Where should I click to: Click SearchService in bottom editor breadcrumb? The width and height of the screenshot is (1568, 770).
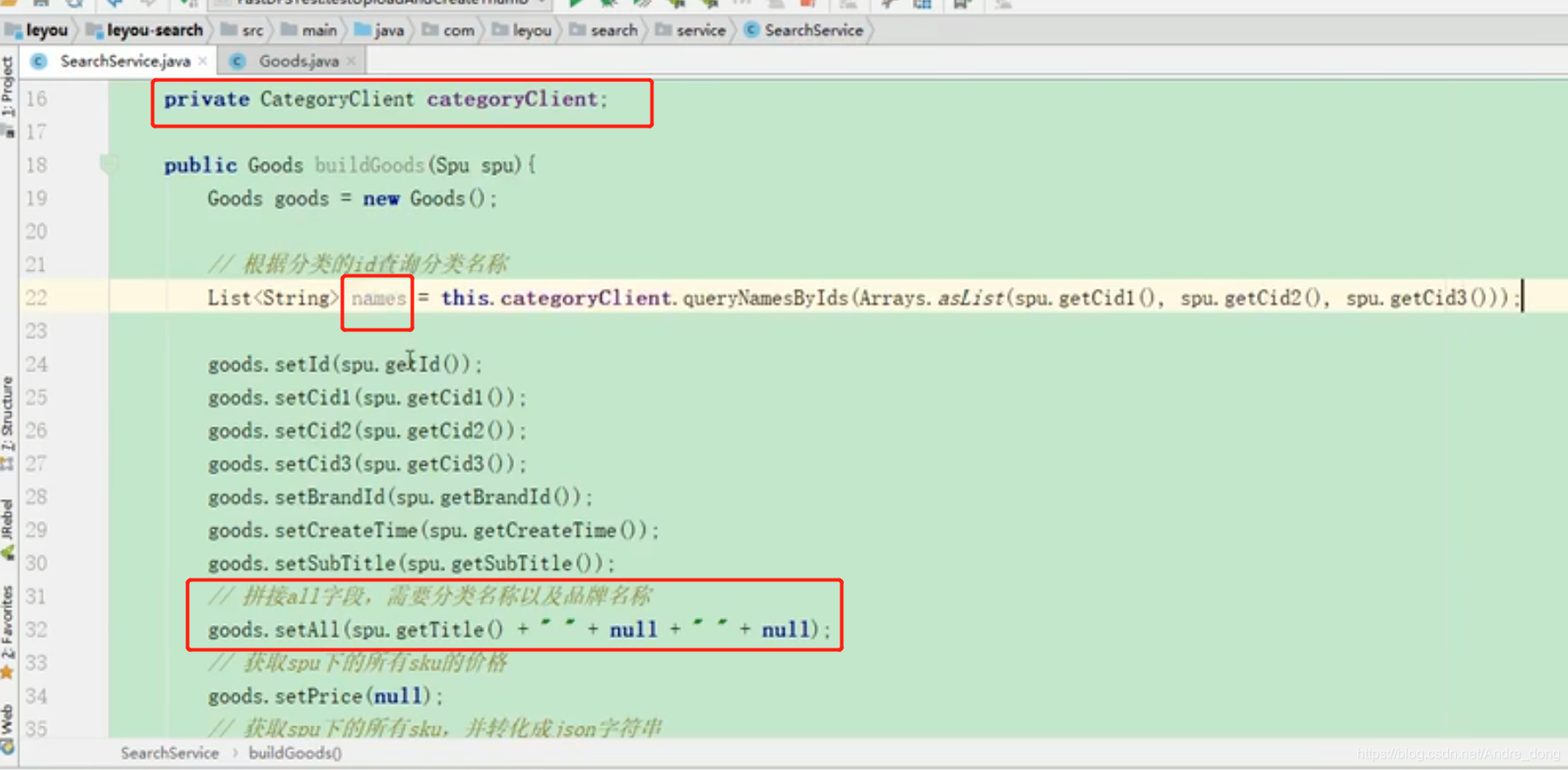pyautogui.click(x=170, y=753)
